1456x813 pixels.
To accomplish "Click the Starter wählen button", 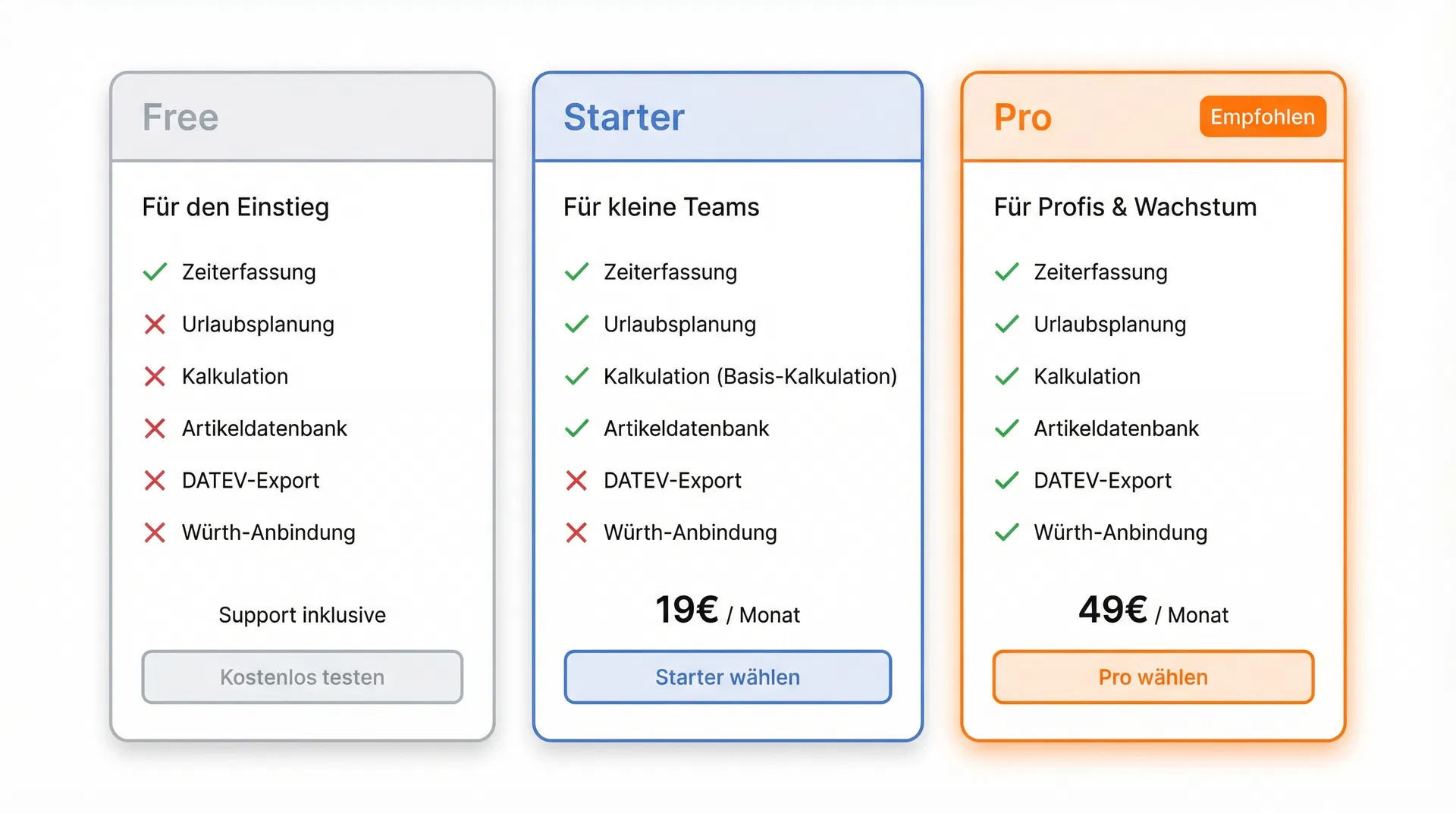I will (x=727, y=677).
